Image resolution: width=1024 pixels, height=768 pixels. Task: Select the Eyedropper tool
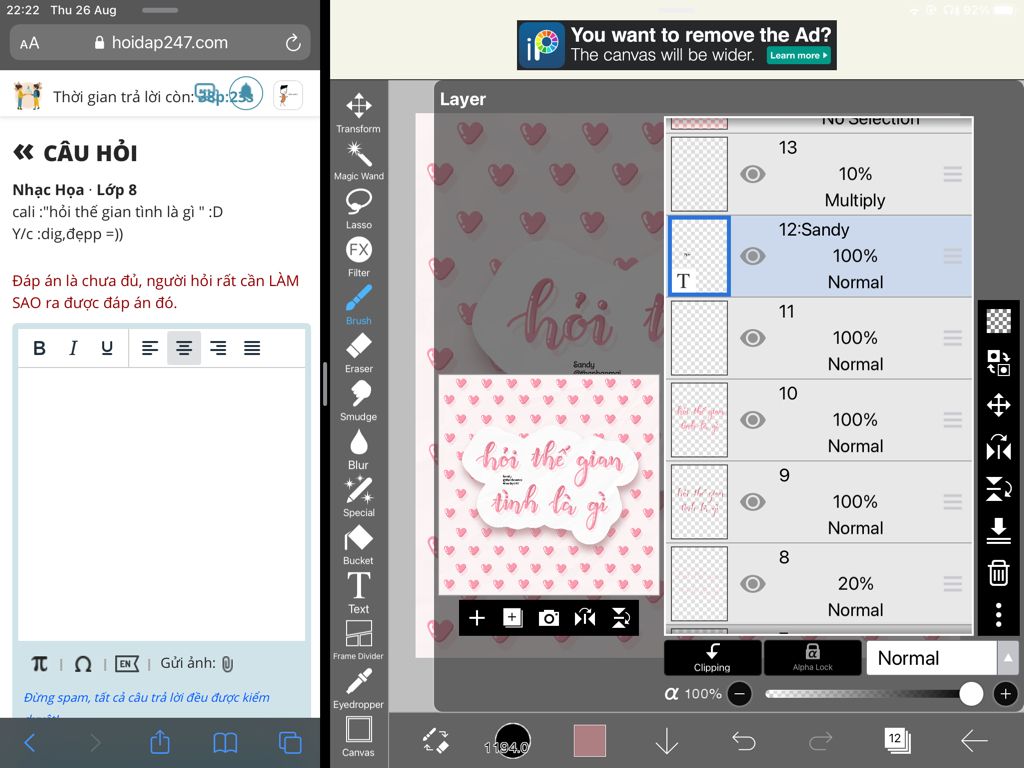coord(359,688)
